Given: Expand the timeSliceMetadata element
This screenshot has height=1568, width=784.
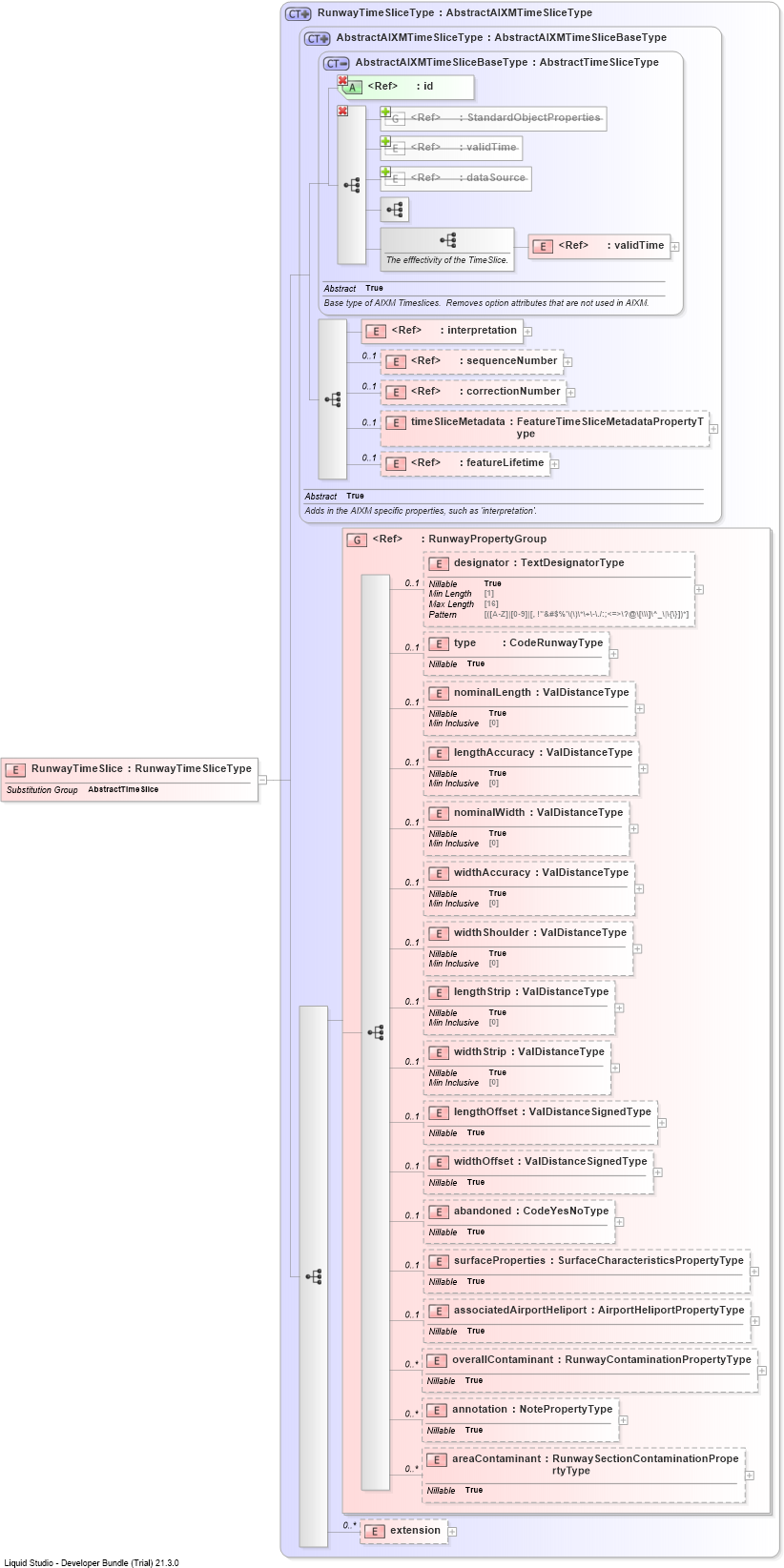Looking at the screenshot, I should [713, 429].
